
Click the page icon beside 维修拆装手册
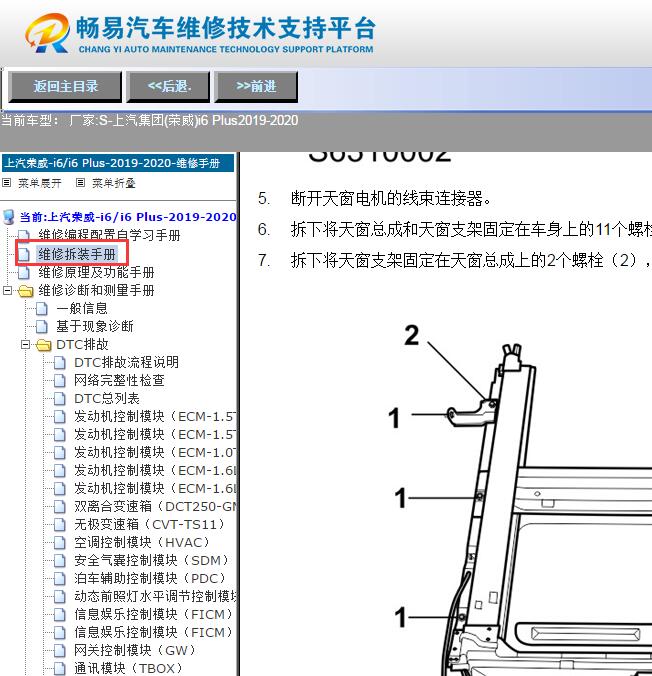pos(24,254)
